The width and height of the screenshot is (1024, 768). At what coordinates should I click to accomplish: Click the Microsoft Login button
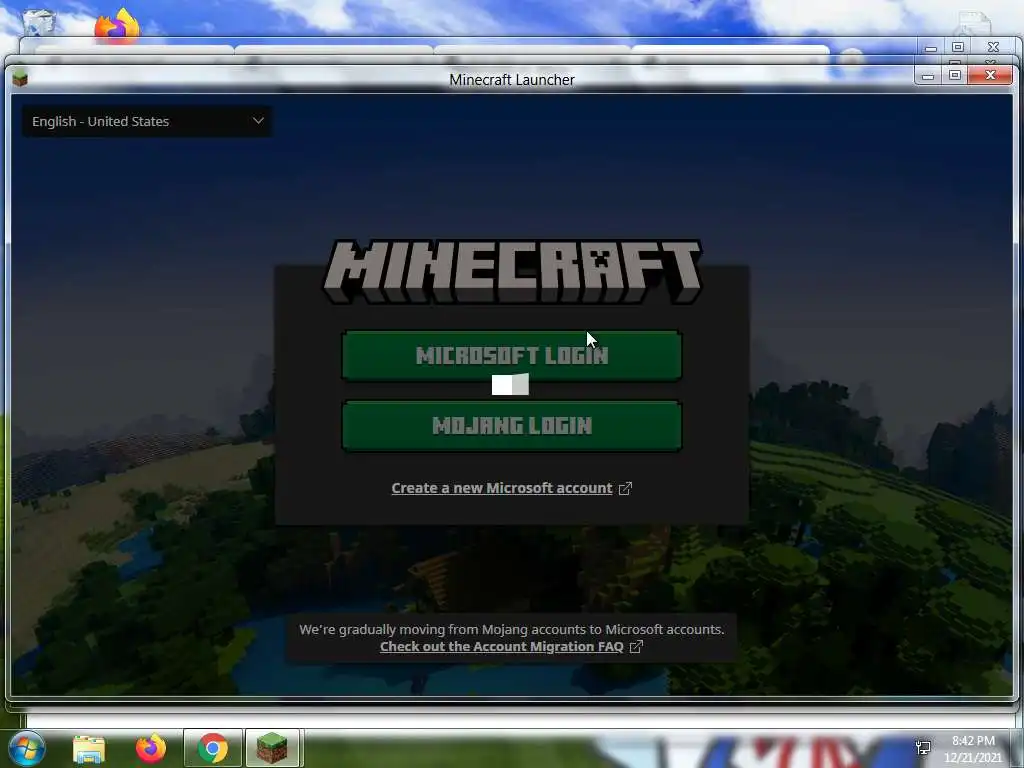(x=511, y=355)
